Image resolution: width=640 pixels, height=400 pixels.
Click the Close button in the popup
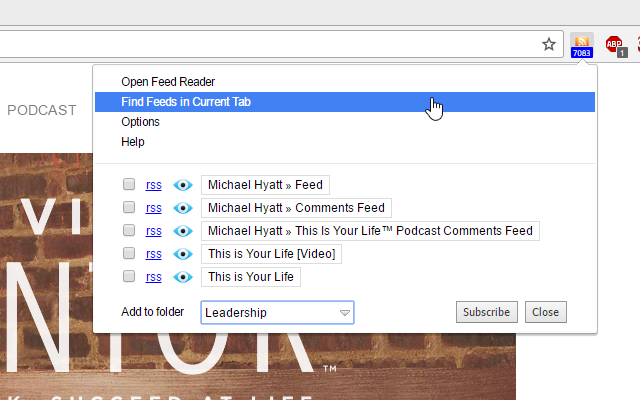[545, 312]
